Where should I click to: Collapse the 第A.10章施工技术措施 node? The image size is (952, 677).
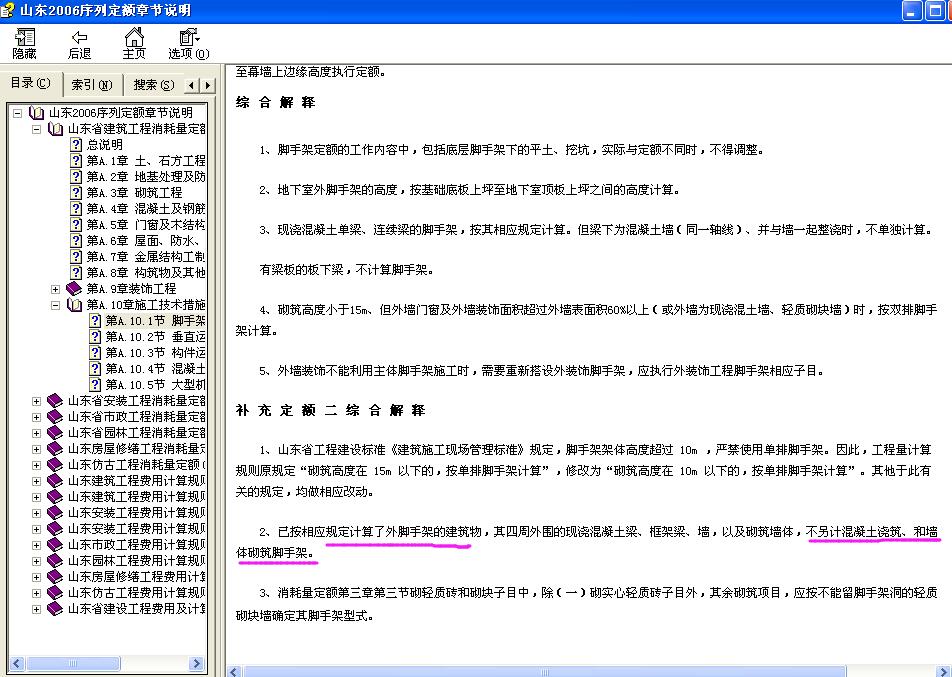(55, 305)
